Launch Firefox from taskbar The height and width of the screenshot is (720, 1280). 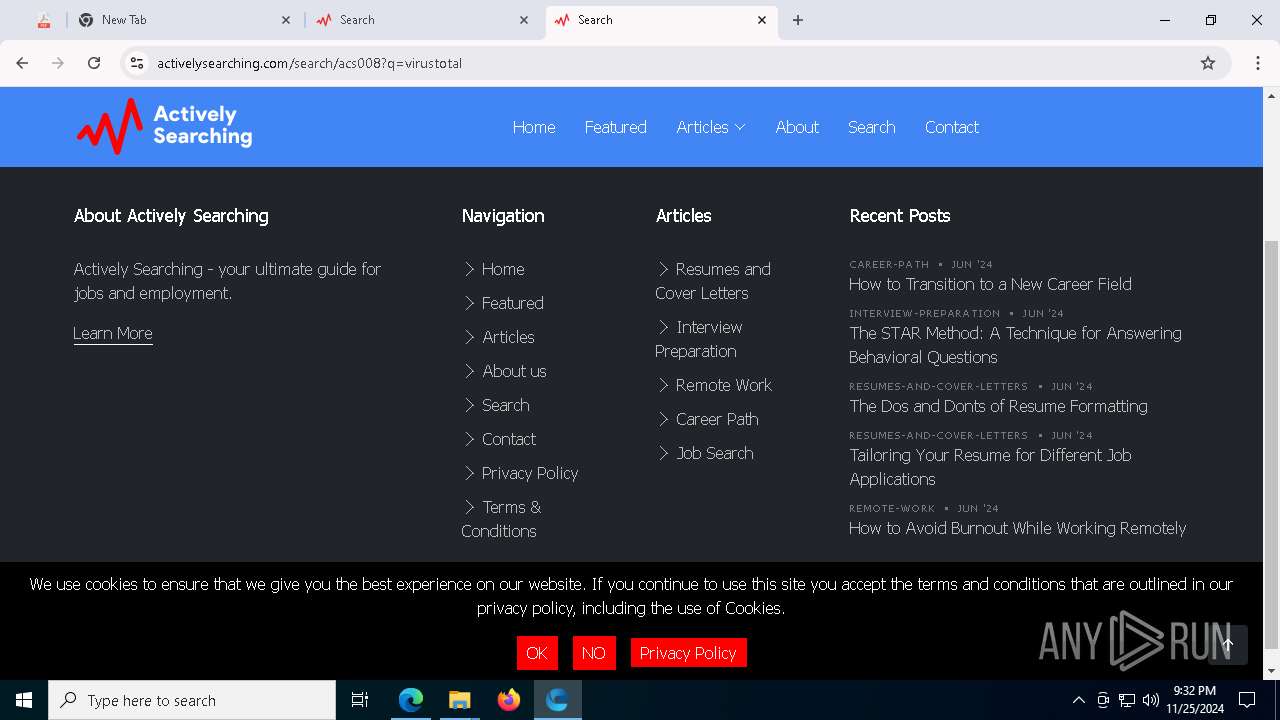click(x=508, y=700)
